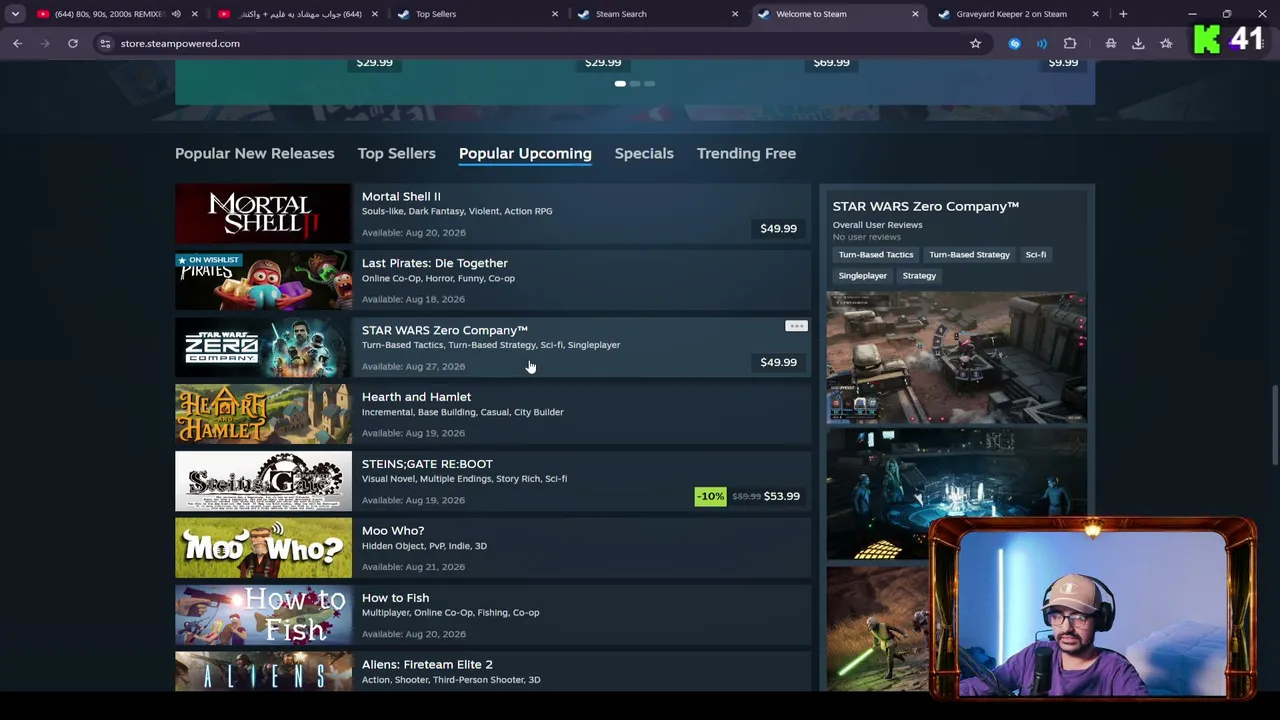The width and height of the screenshot is (1280, 720).
Task: Click the -10% discount badge on STEINS;GATE
Action: pos(710,496)
